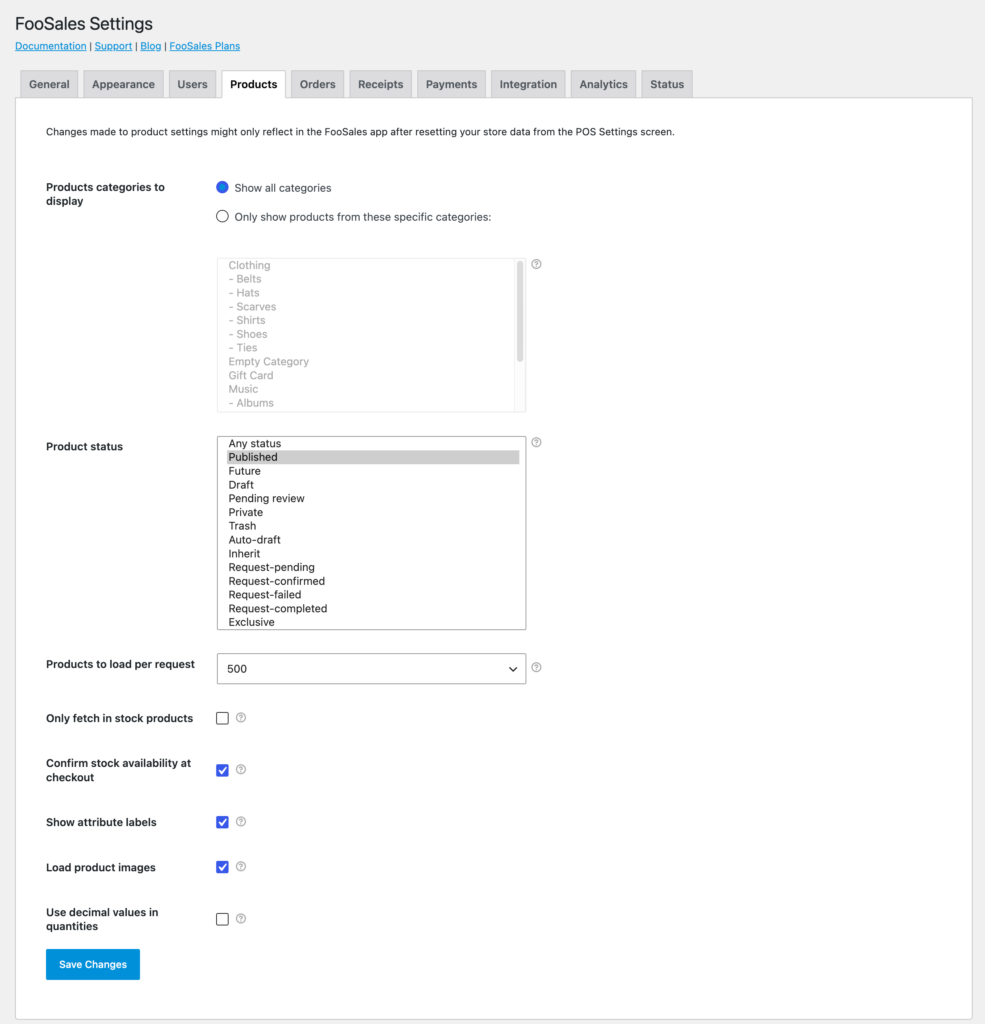Select Shoes subcategory
The height and width of the screenshot is (1024, 985).
[370, 334]
